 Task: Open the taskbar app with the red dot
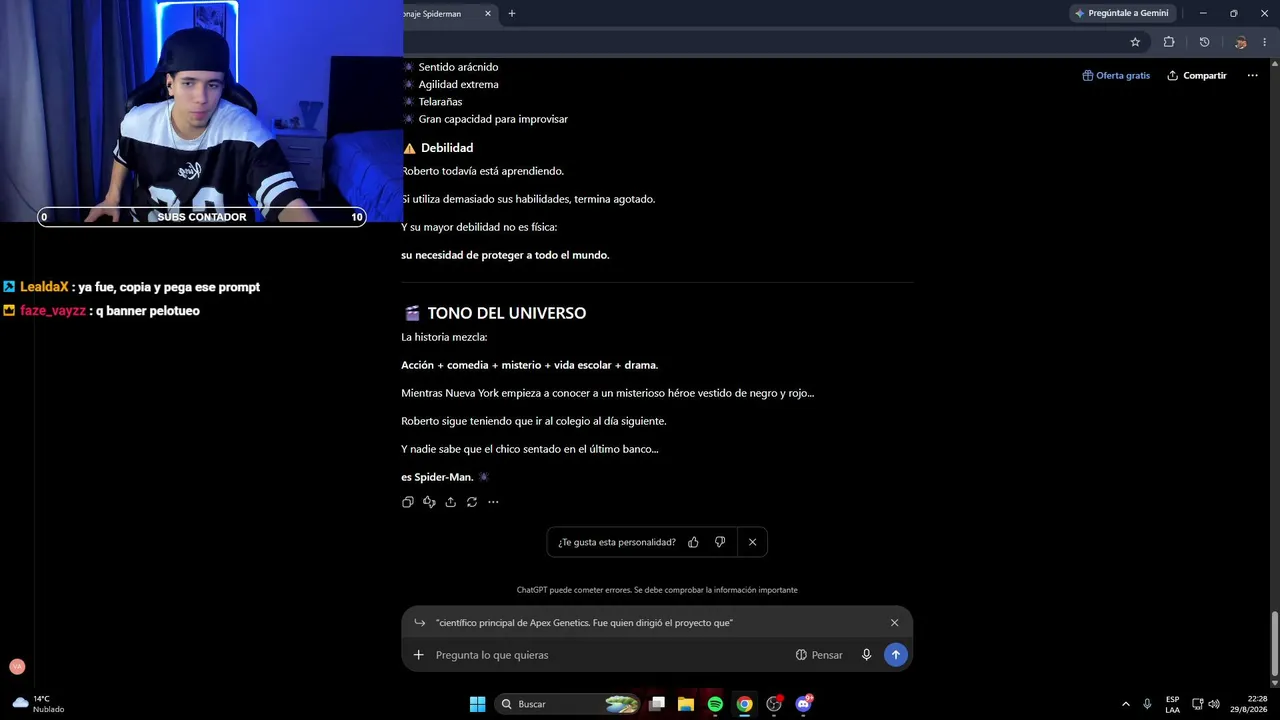[774, 704]
